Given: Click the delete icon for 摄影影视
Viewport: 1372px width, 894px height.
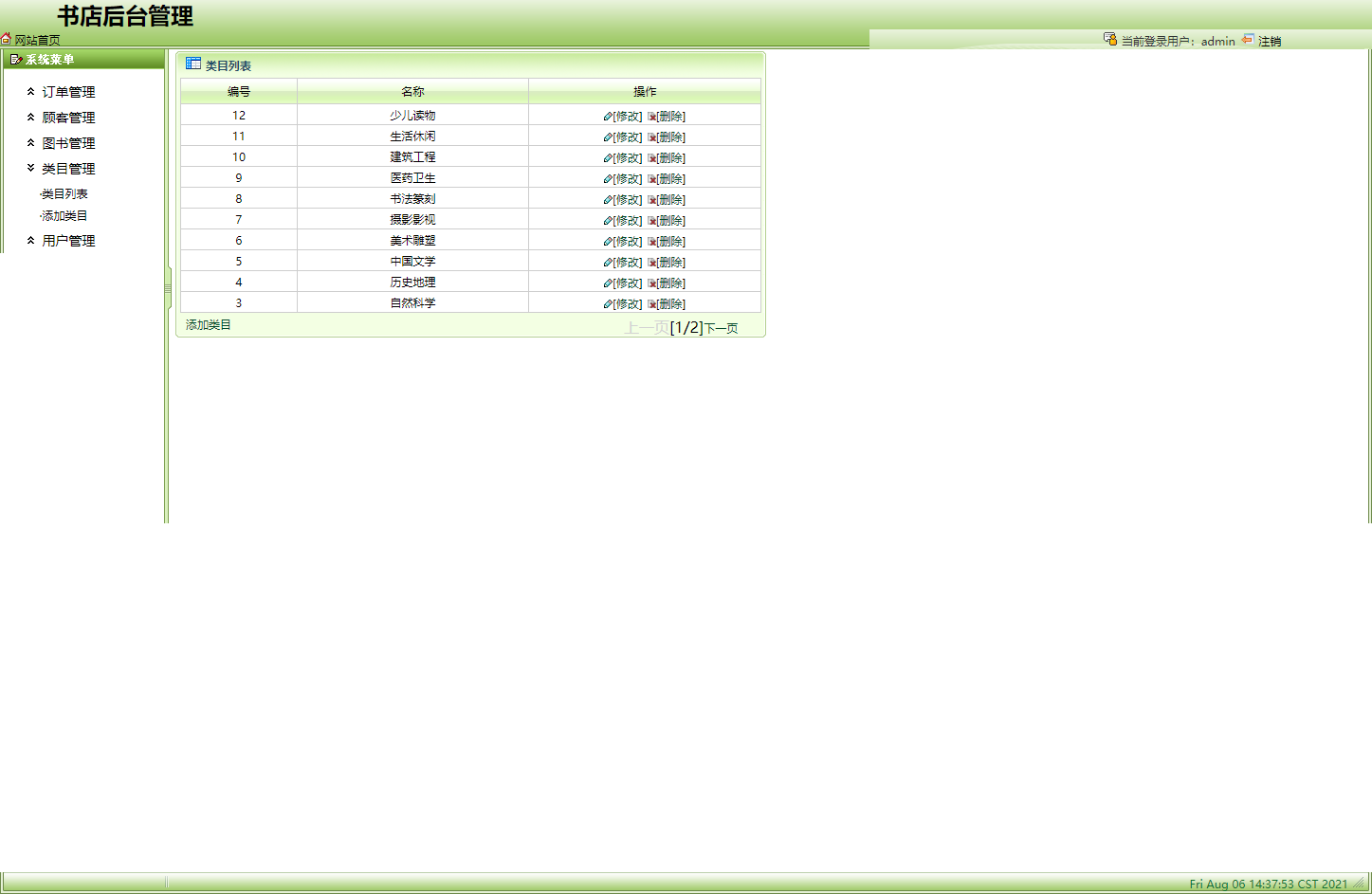Looking at the screenshot, I should (652, 221).
